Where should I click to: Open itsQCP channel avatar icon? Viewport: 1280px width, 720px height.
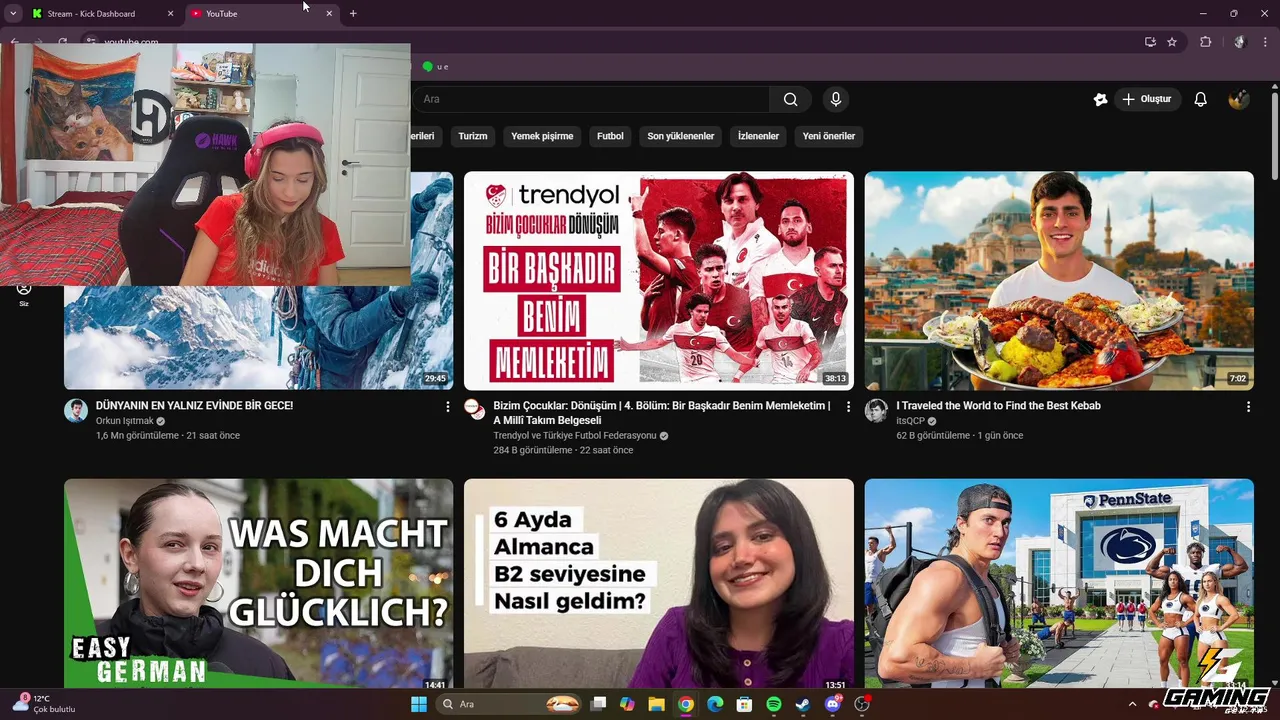(x=876, y=411)
